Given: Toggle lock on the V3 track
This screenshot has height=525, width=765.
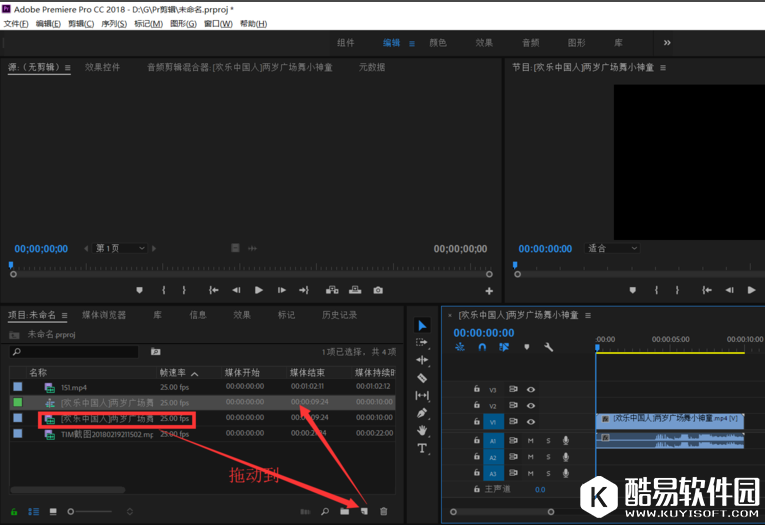Looking at the screenshot, I should pyautogui.click(x=477, y=389).
